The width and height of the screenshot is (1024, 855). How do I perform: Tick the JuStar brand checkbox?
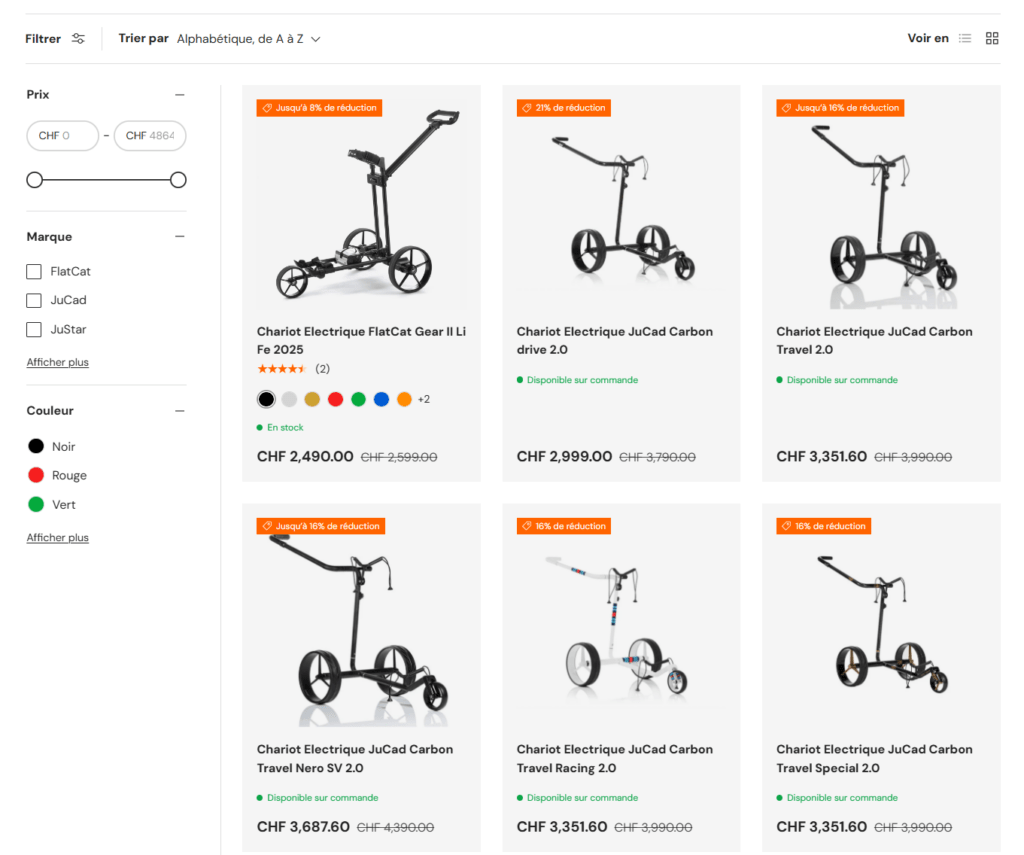tap(34, 329)
